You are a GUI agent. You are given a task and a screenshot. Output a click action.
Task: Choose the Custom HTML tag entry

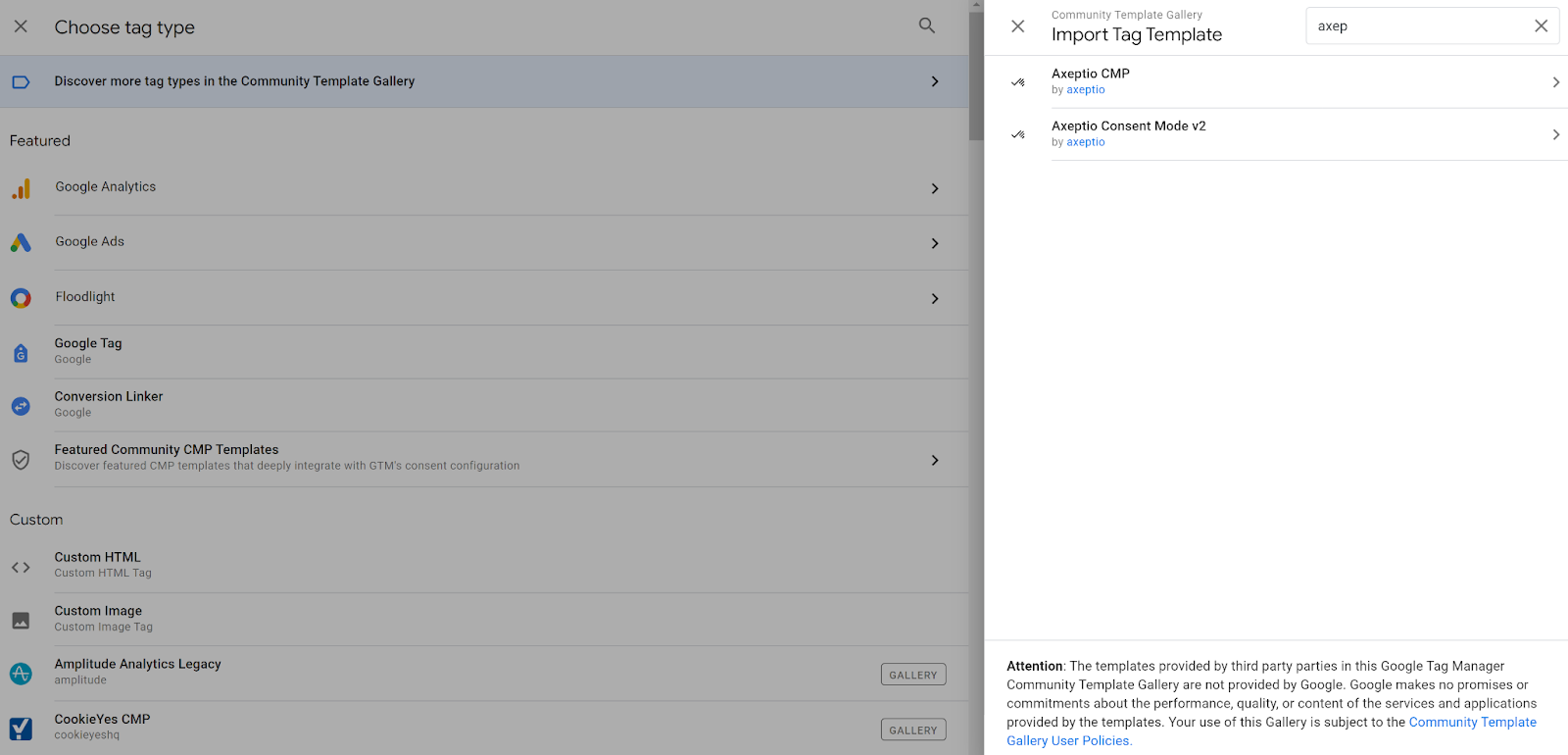pyautogui.click(x=484, y=566)
